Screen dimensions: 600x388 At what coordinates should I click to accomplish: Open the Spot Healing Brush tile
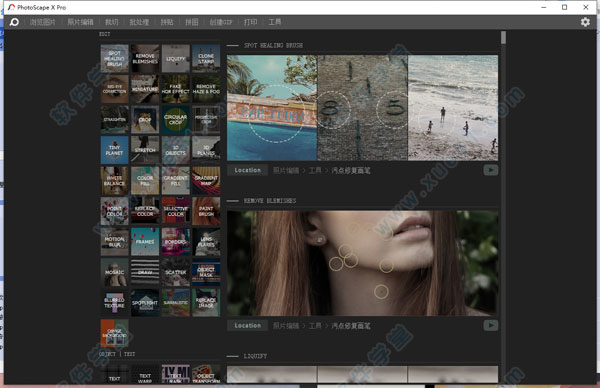(x=114, y=59)
